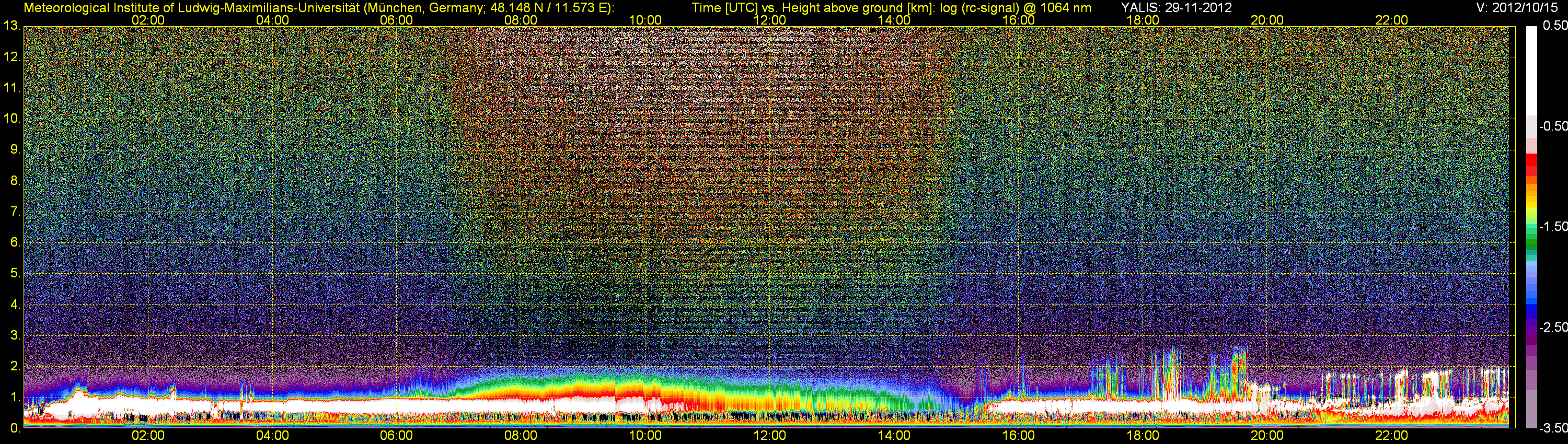
Task: Pick the white segment of the colorbar
Action: coord(1531,70)
